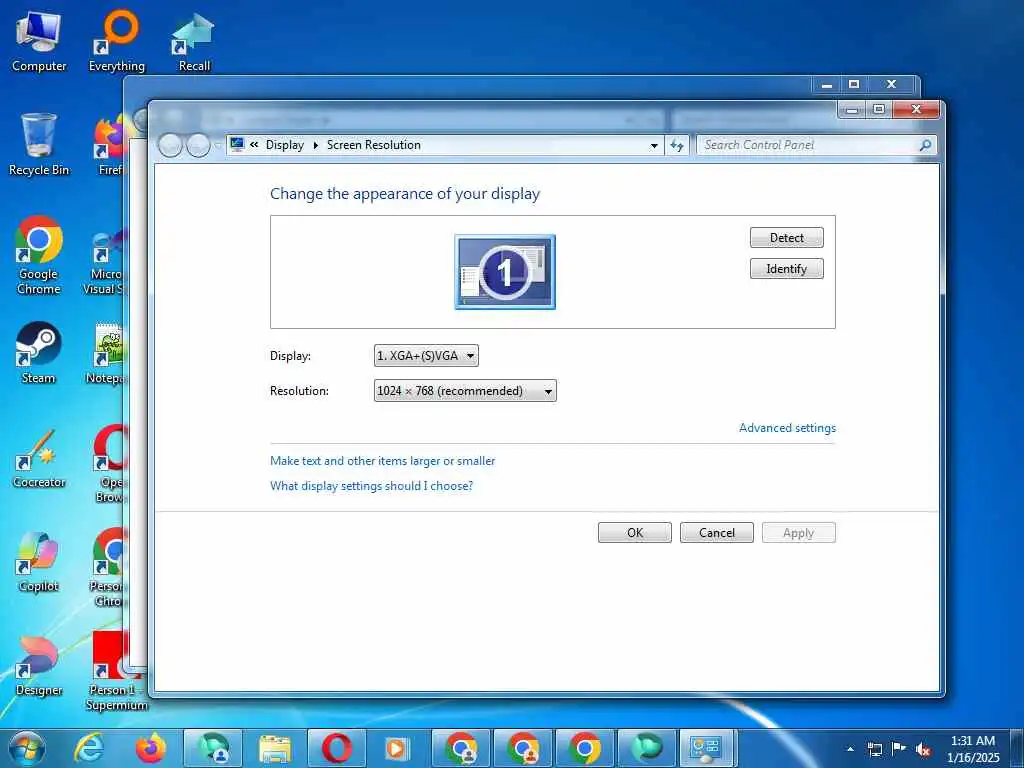Maximize the background window behind Screen Resolution

854,84
